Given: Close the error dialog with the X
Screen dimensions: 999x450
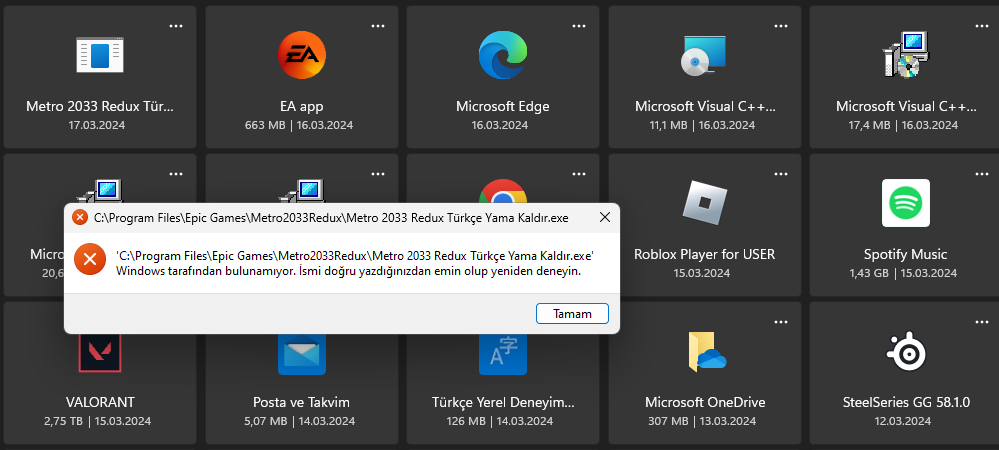Looking at the screenshot, I should coord(605,218).
